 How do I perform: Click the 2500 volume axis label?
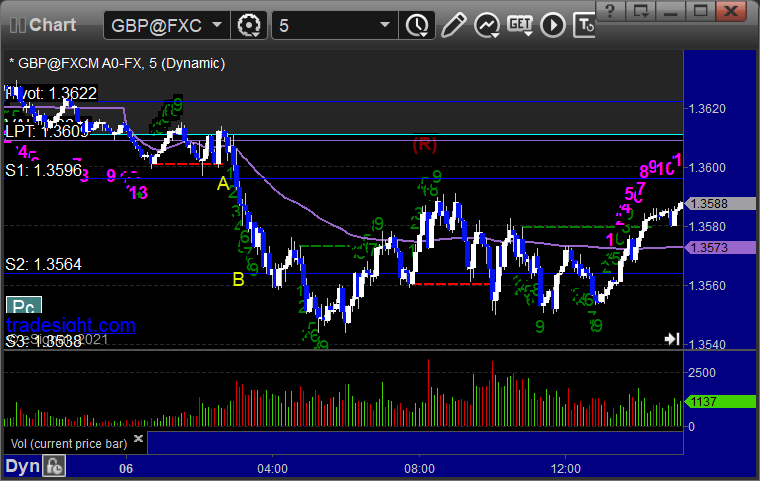click(702, 373)
